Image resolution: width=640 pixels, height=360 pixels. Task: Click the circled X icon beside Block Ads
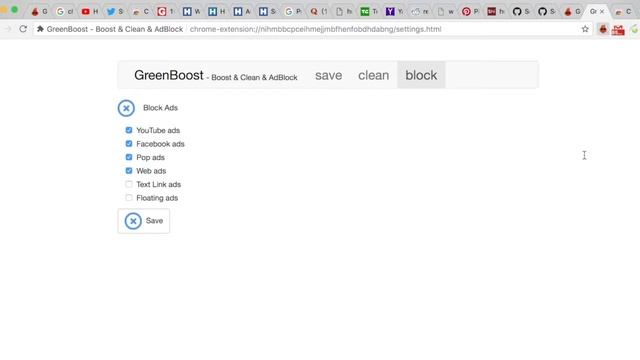(126, 108)
